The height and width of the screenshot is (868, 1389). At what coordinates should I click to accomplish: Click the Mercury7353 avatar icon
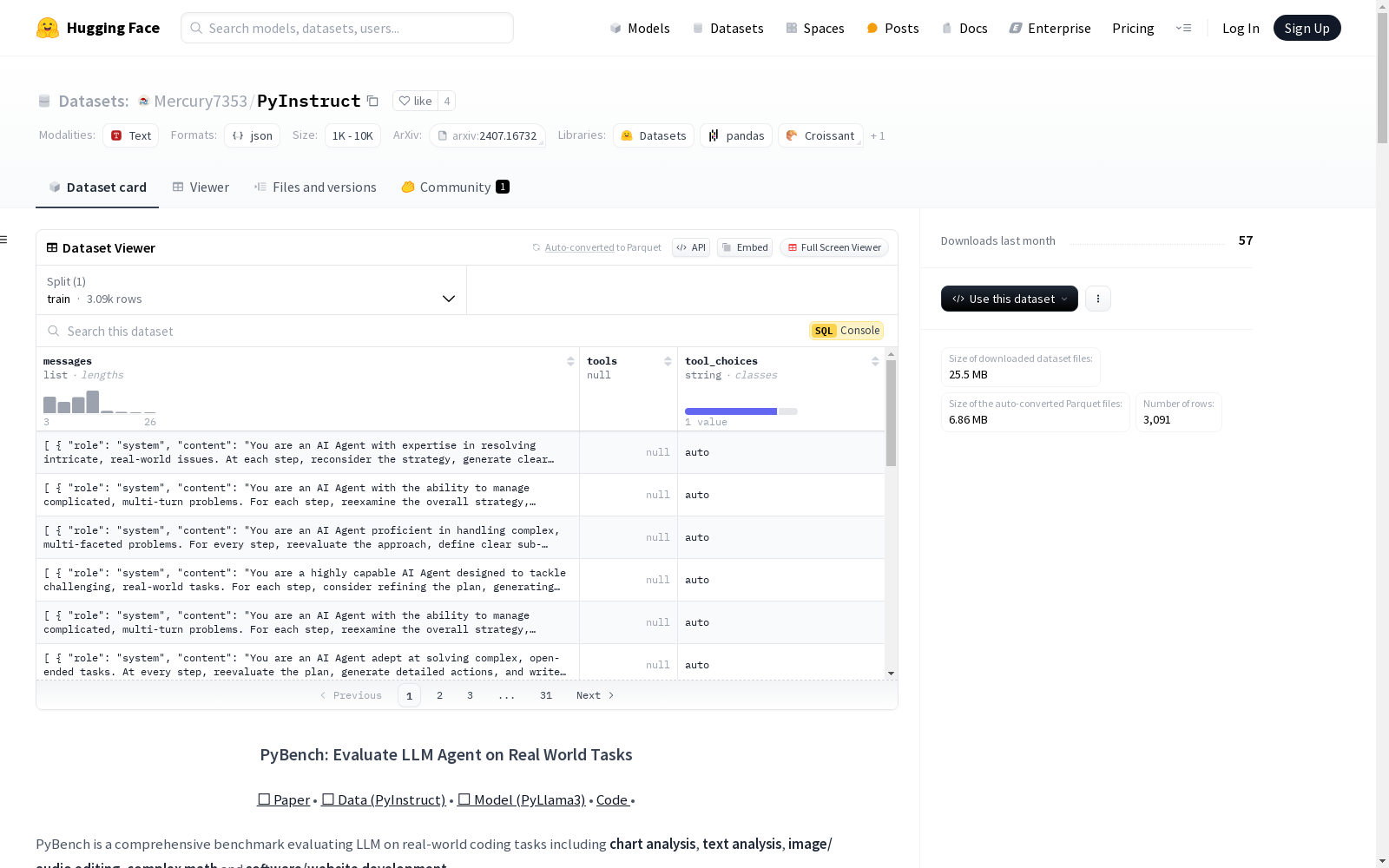[144, 101]
